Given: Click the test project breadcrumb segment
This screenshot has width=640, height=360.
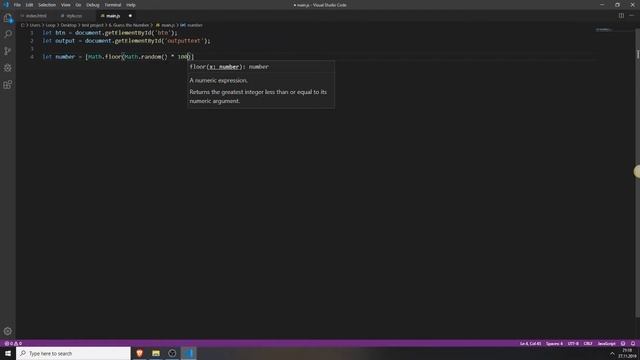Looking at the screenshot, I should [x=93, y=25].
